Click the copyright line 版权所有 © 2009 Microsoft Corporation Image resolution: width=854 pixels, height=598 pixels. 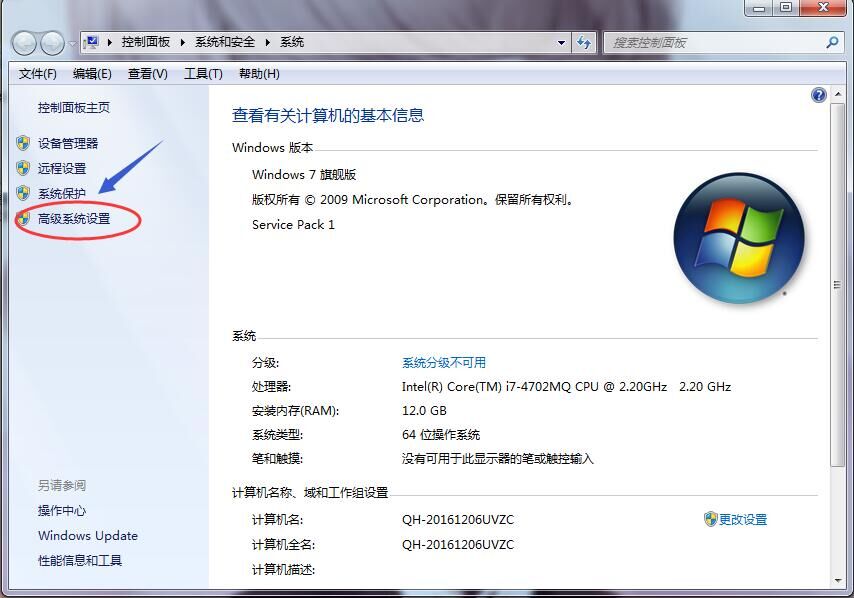(413, 199)
